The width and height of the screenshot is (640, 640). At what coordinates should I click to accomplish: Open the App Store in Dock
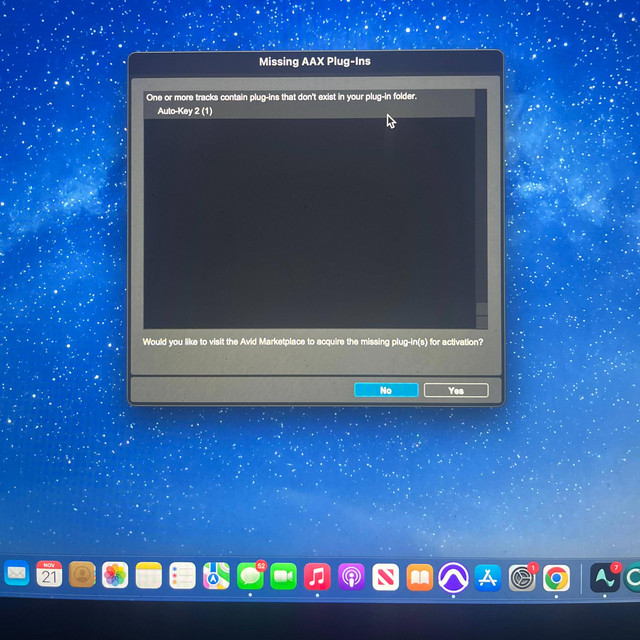pos(488,578)
